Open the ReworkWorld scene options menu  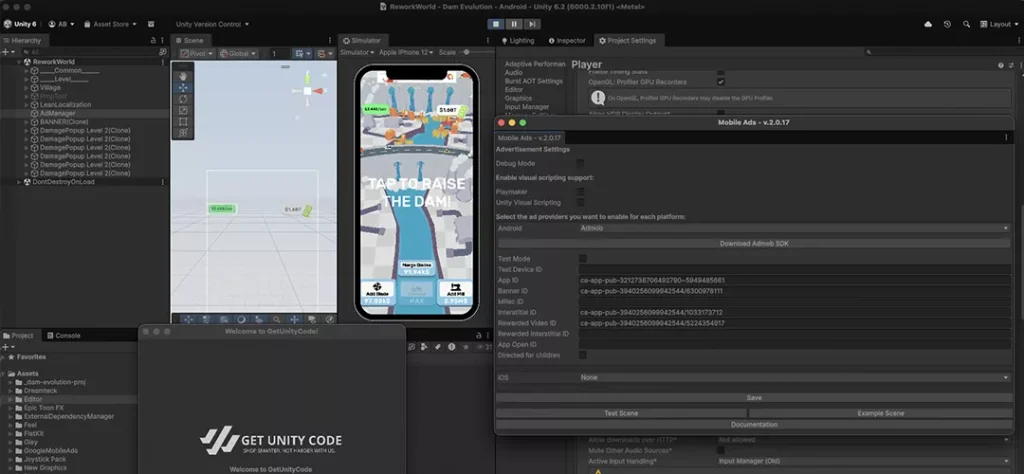coord(163,62)
